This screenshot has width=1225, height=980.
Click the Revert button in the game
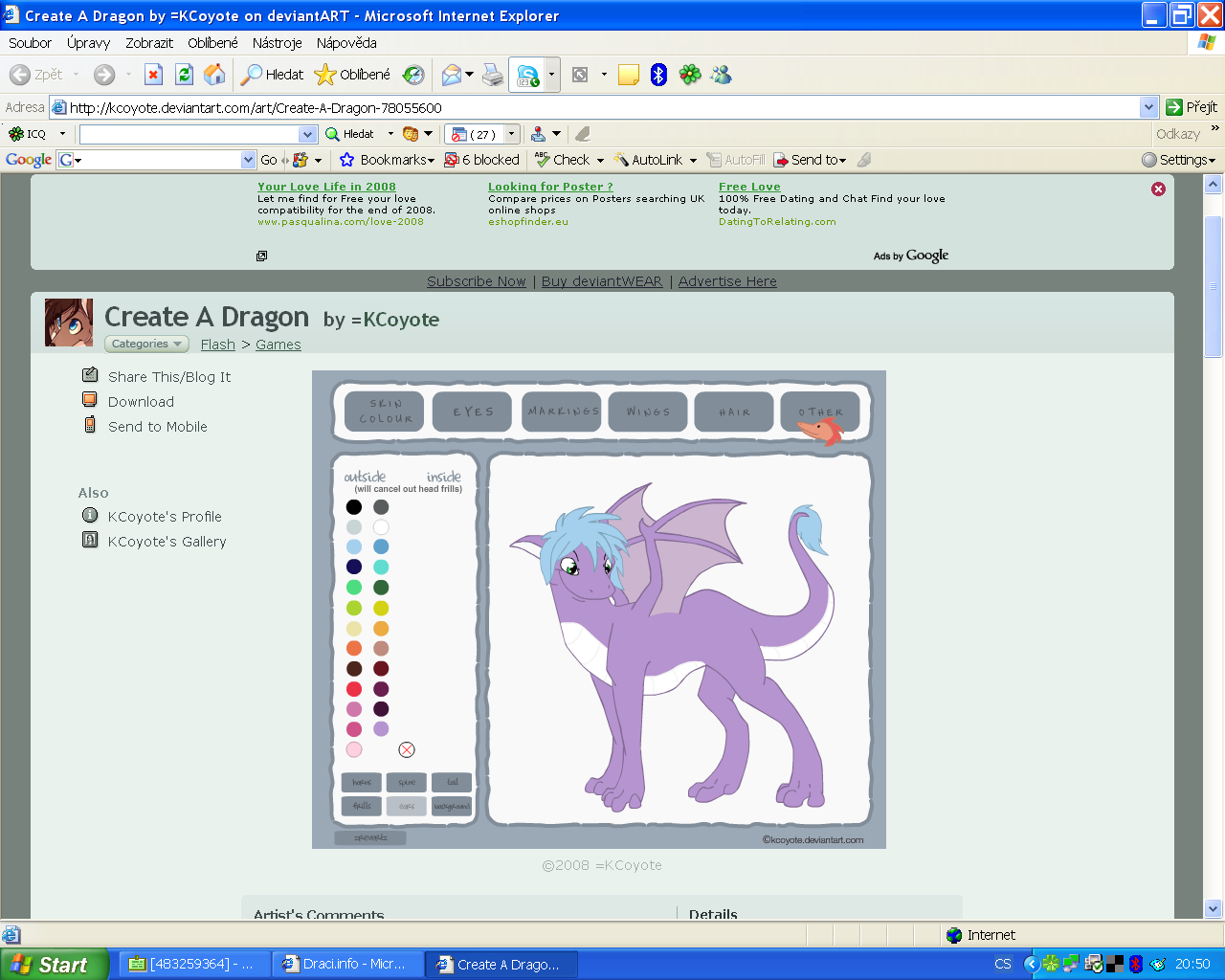pos(370,837)
